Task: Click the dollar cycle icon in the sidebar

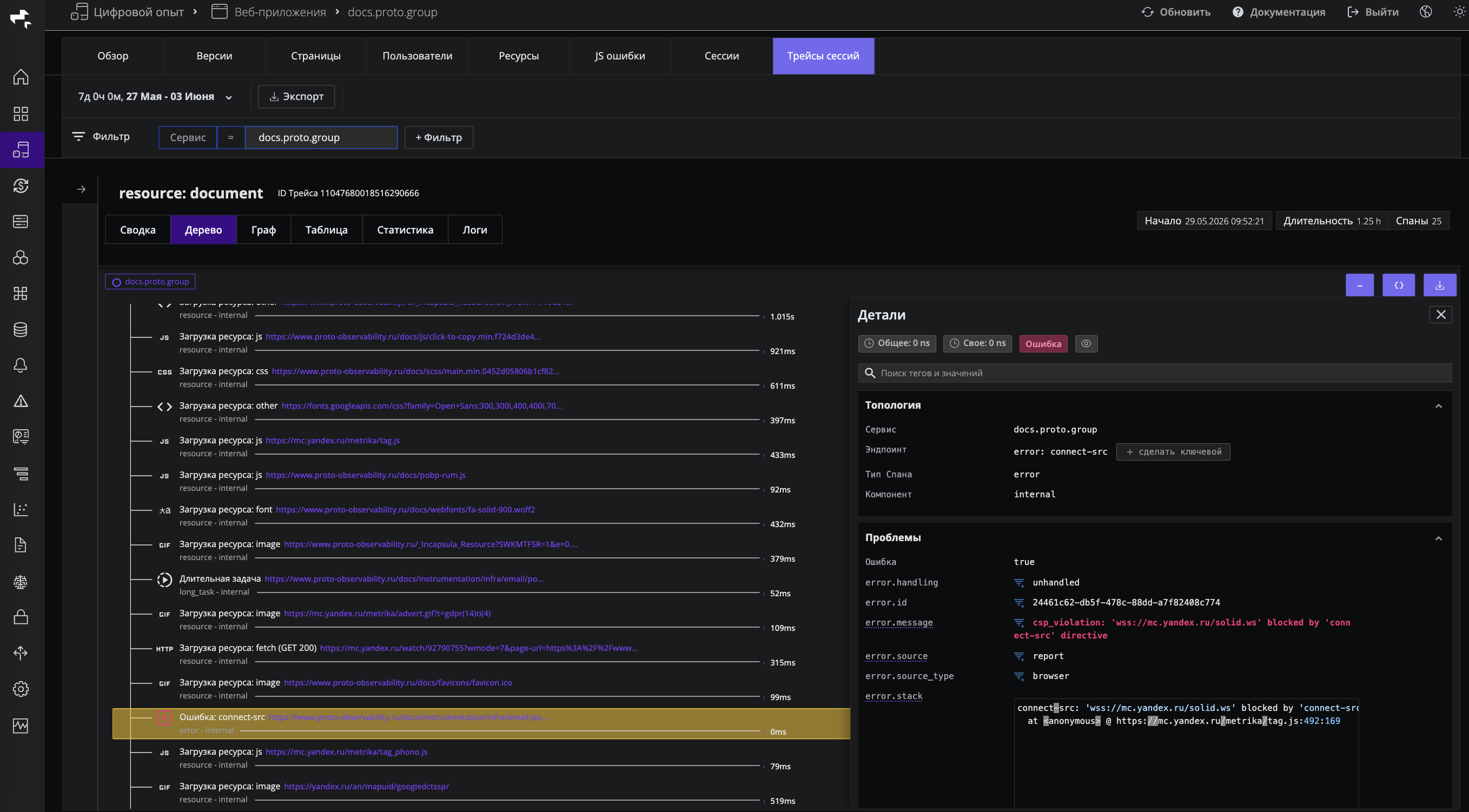Action: 21,186
